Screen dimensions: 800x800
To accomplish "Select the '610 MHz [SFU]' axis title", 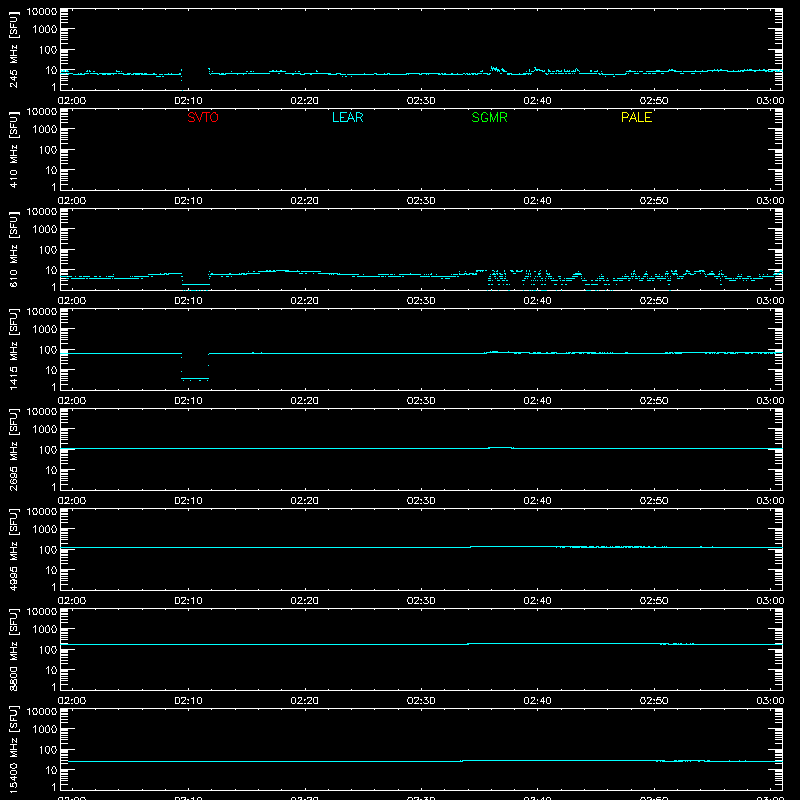I will point(14,249).
